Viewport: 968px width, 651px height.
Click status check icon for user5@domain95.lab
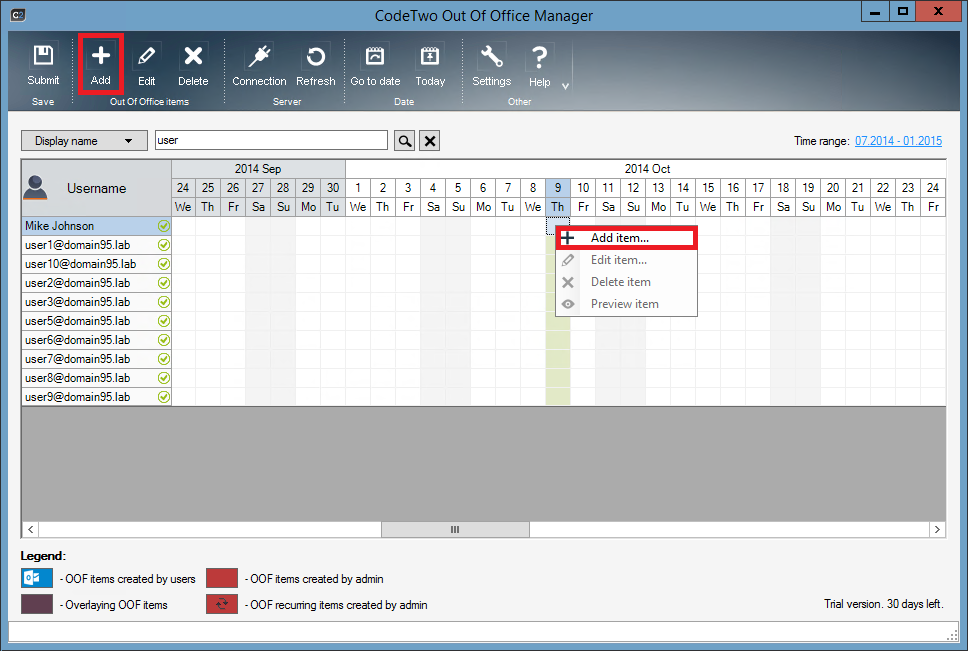[164, 321]
